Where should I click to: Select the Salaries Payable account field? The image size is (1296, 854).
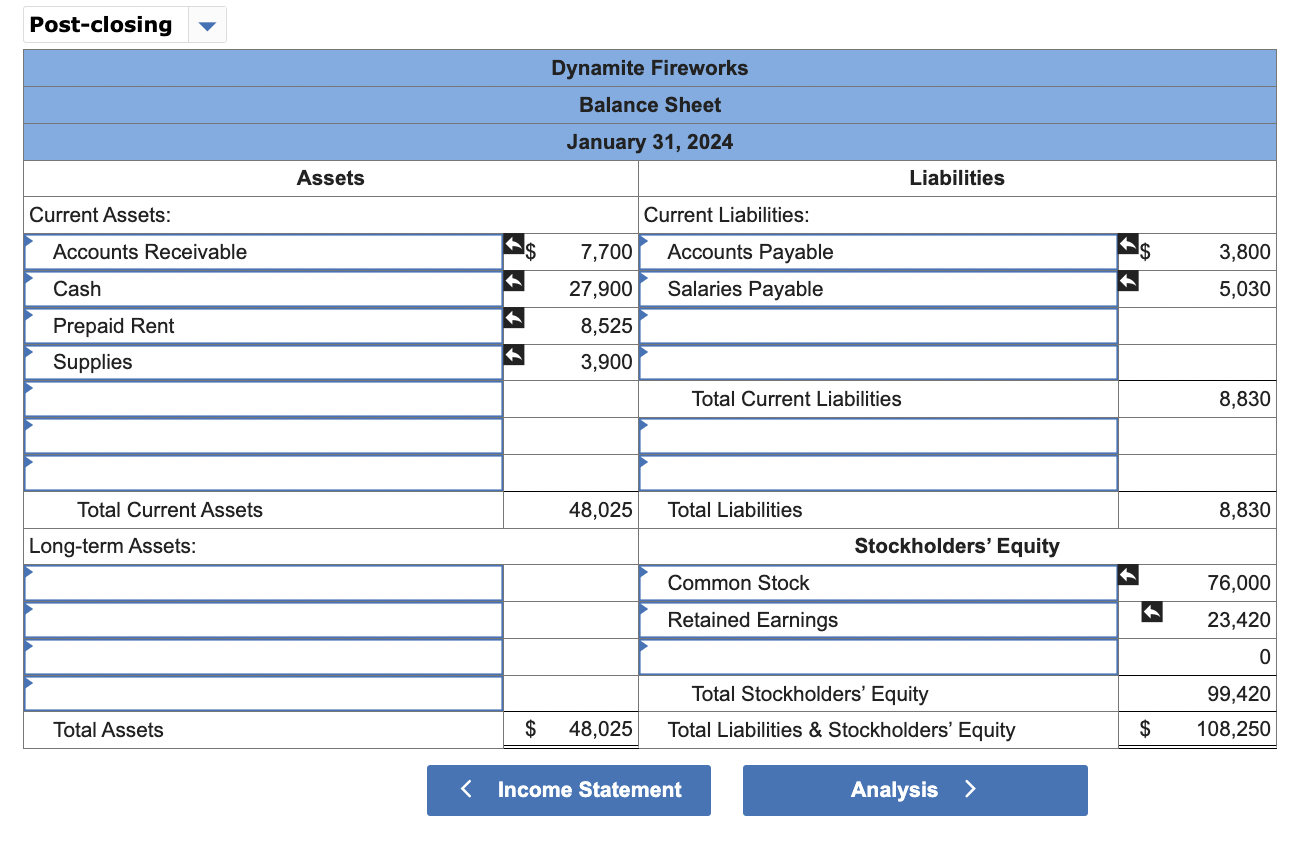878,289
